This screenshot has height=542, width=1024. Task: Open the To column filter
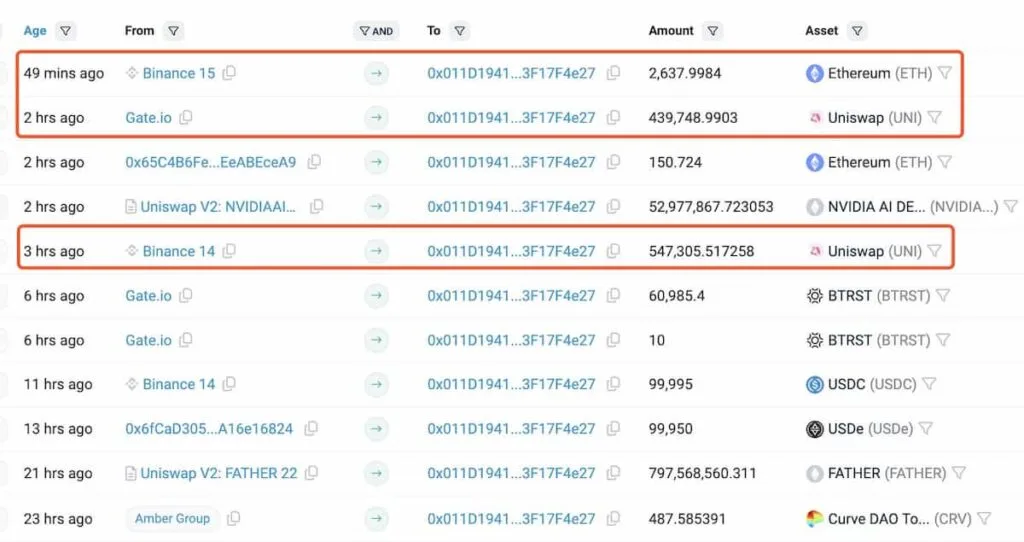[x=459, y=31]
